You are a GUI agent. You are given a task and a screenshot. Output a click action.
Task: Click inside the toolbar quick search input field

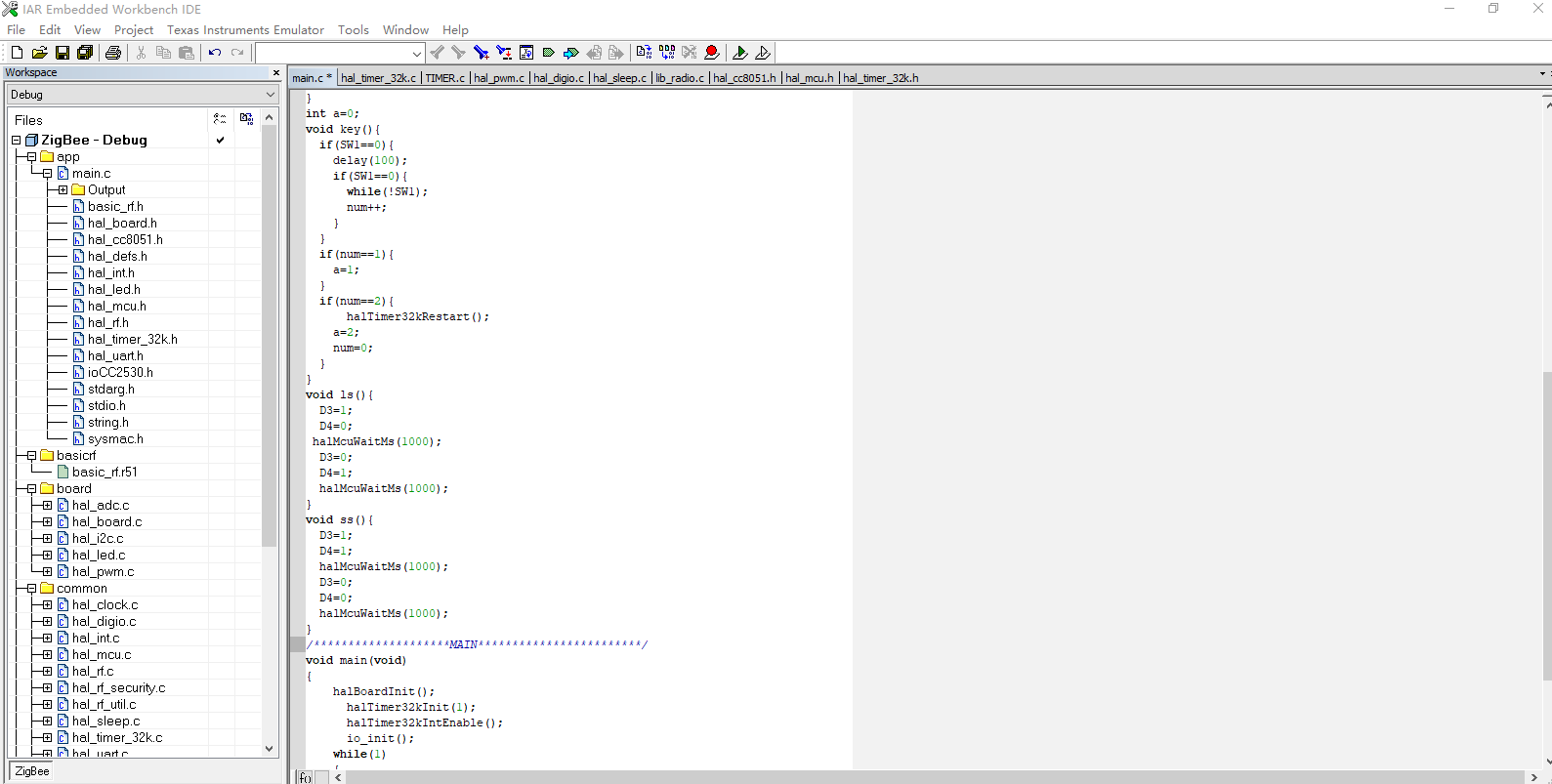(333, 54)
